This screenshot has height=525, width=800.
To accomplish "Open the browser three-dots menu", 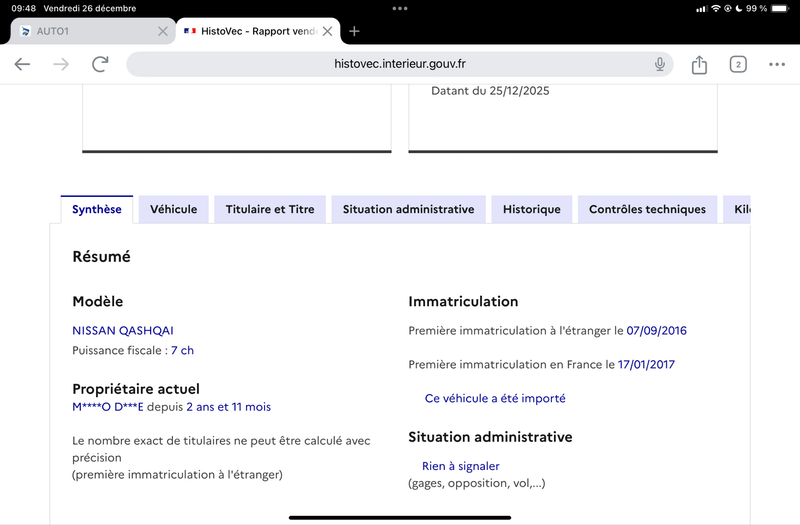I will [x=777, y=64].
